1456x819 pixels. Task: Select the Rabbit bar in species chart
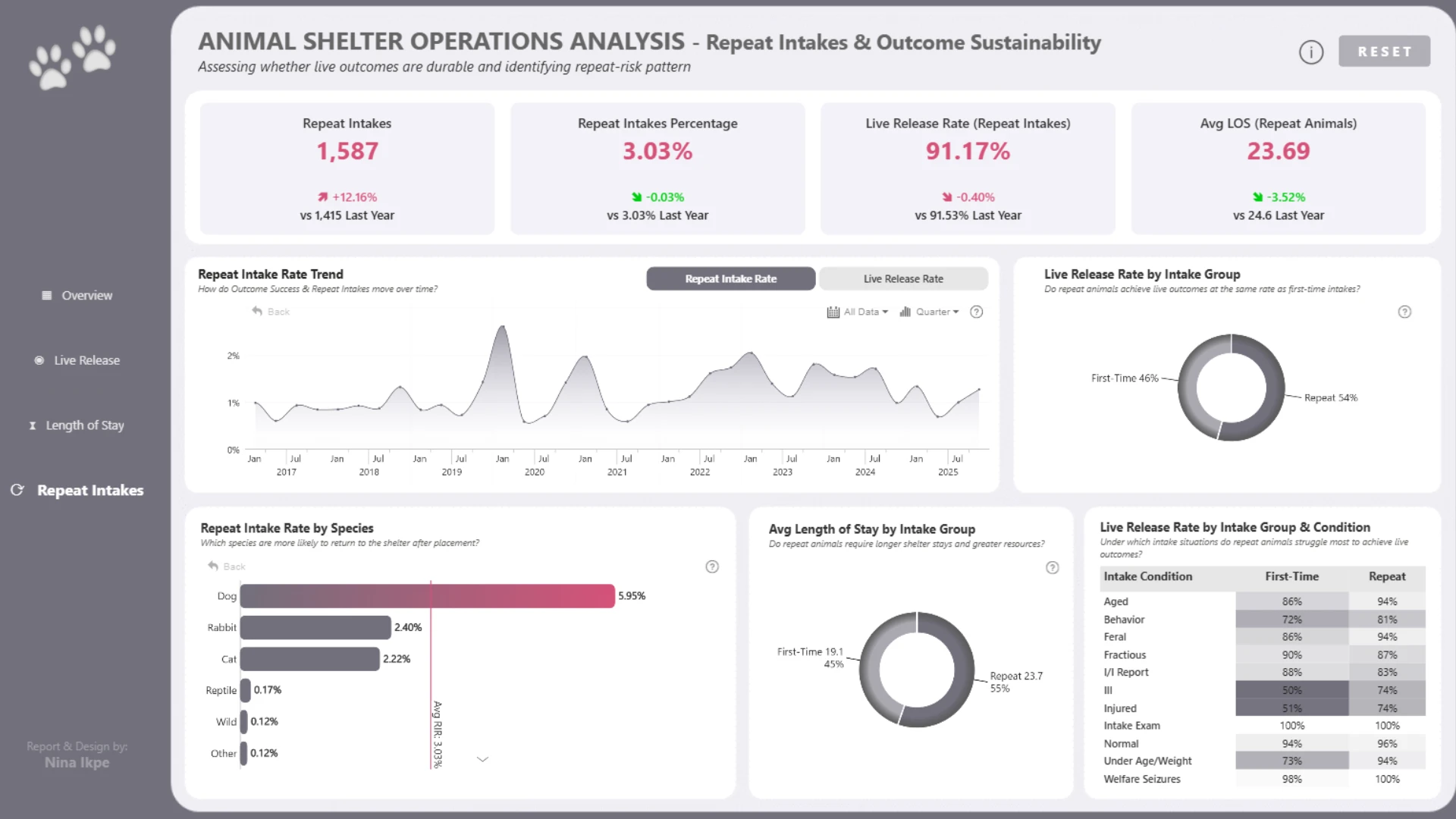pos(315,628)
